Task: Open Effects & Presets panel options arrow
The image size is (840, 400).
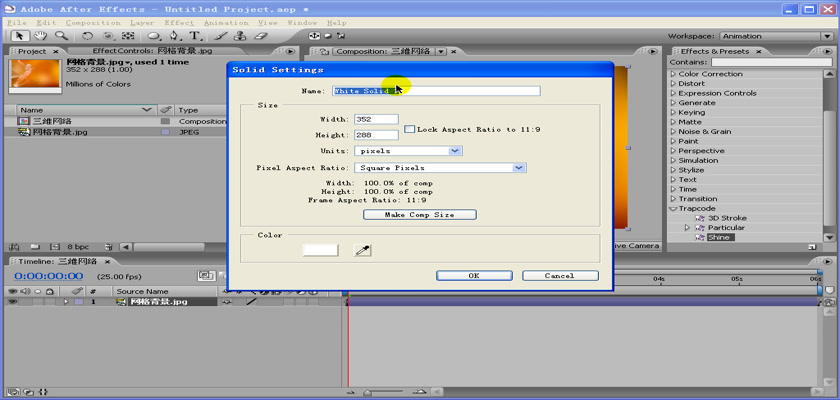Action: (826, 51)
